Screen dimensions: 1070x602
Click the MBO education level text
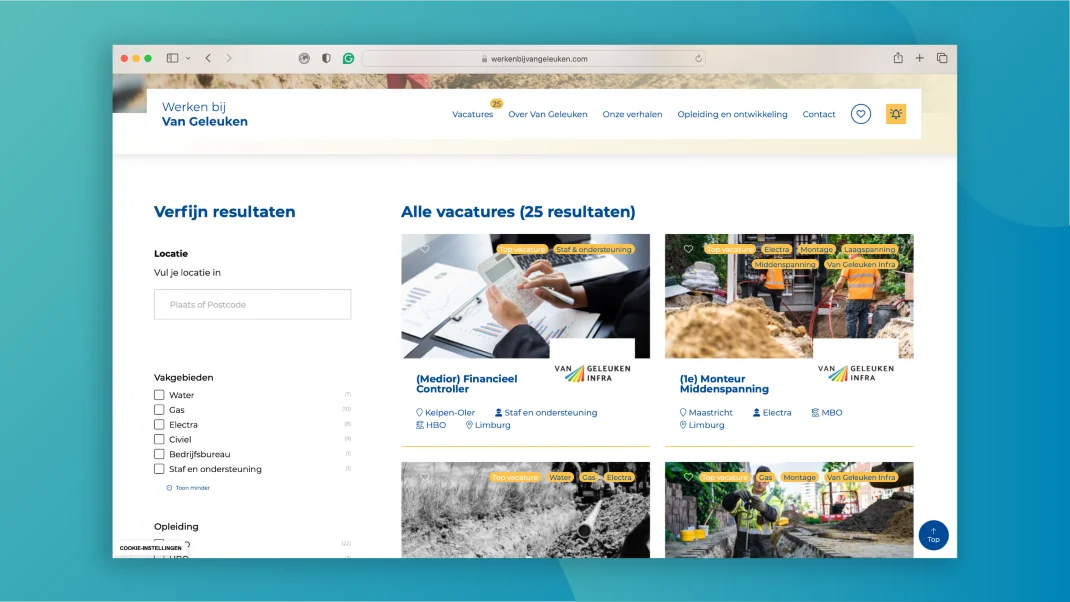pos(832,413)
